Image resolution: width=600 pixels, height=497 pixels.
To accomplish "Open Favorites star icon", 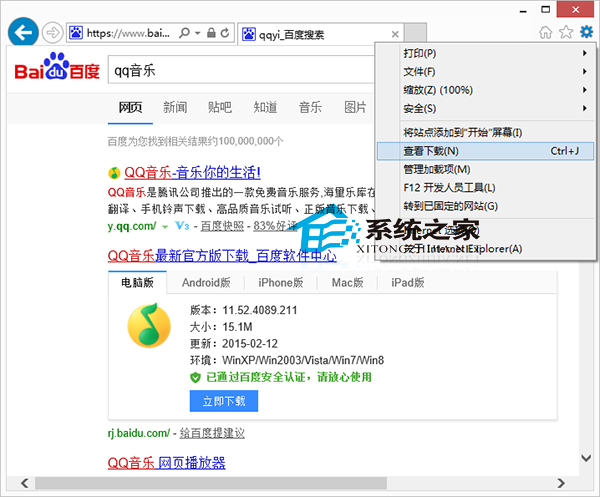I will pos(566,32).
